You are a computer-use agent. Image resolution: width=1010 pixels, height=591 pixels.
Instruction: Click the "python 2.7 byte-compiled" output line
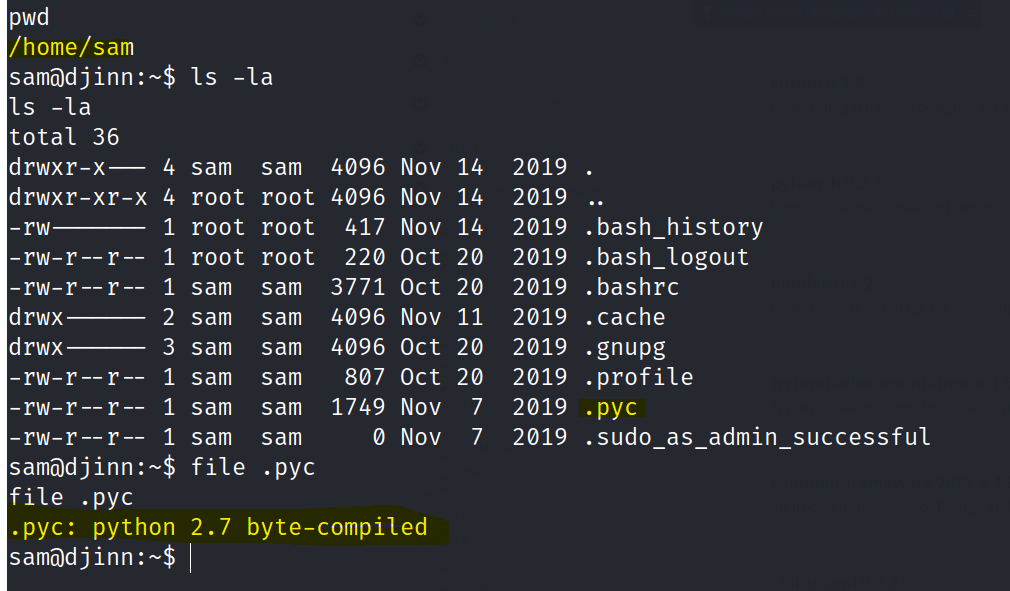pyautogui.click(x=218, y=527)
